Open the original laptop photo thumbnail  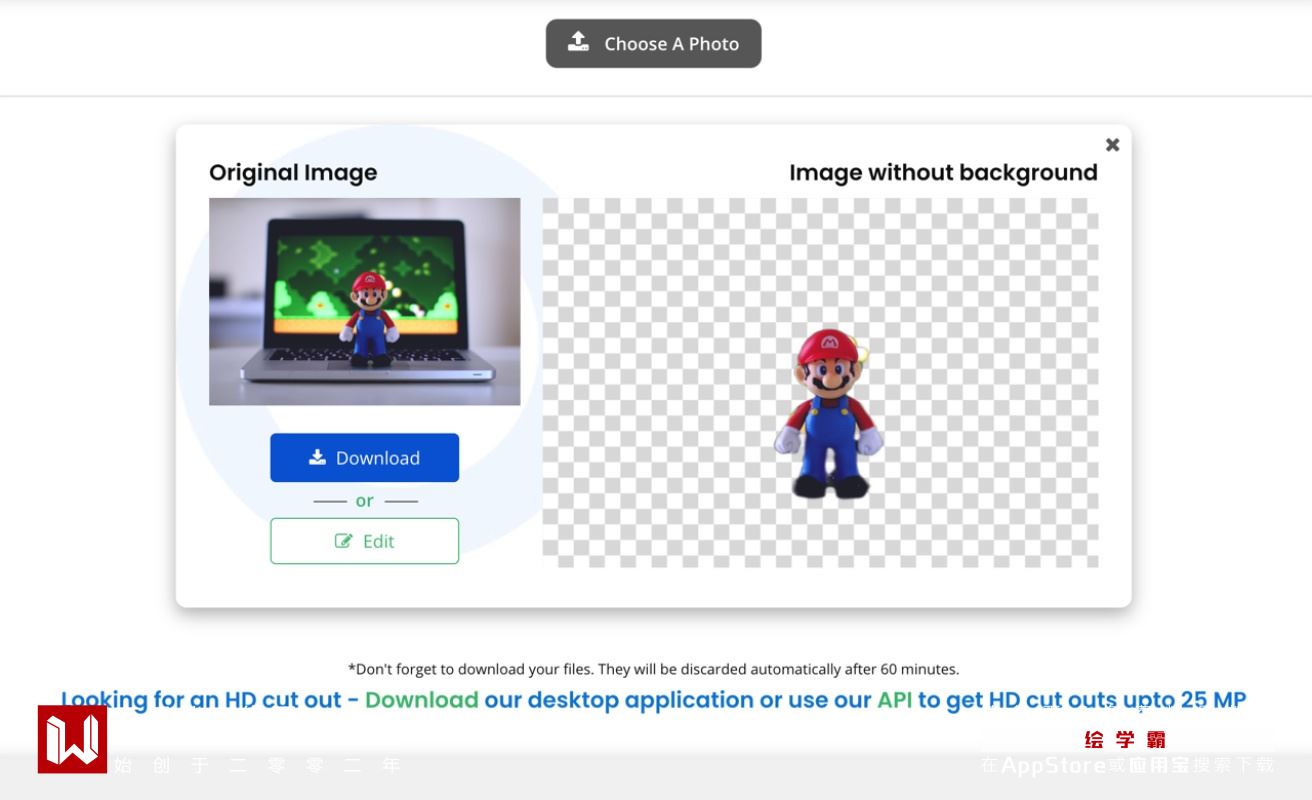tap(364, 301)
